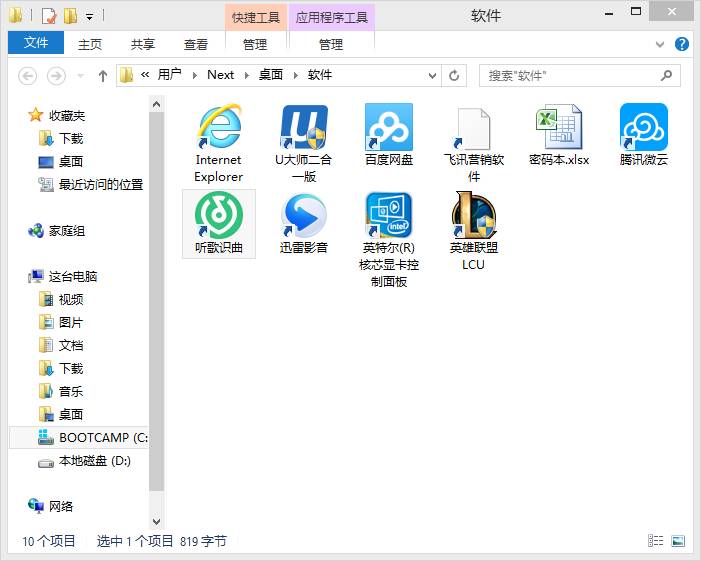
Task: Open the quick access toolbar customize dropdown
Action: [x=89, y=17]
